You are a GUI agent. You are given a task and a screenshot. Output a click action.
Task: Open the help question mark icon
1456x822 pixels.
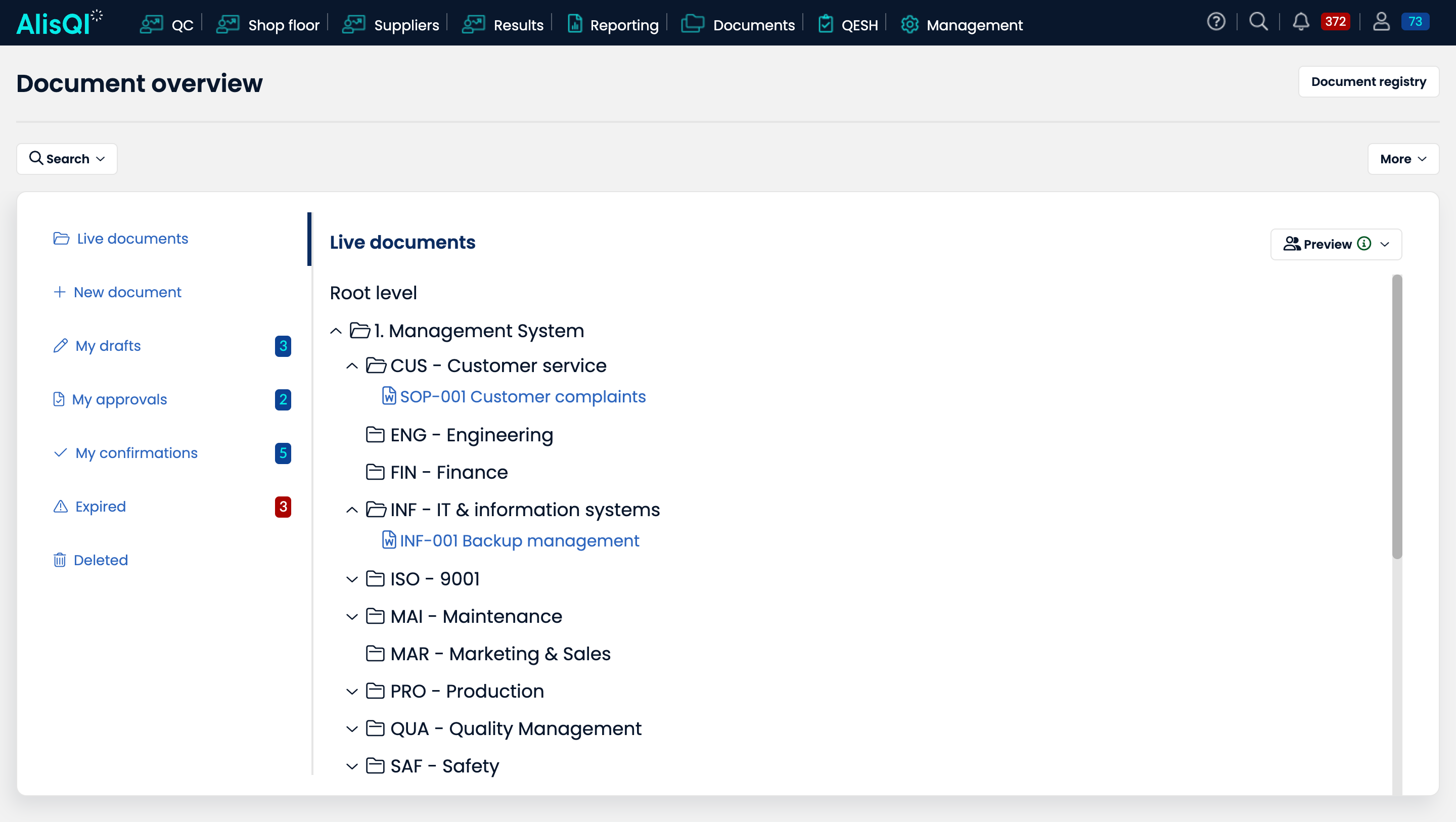pos(1216,22)
